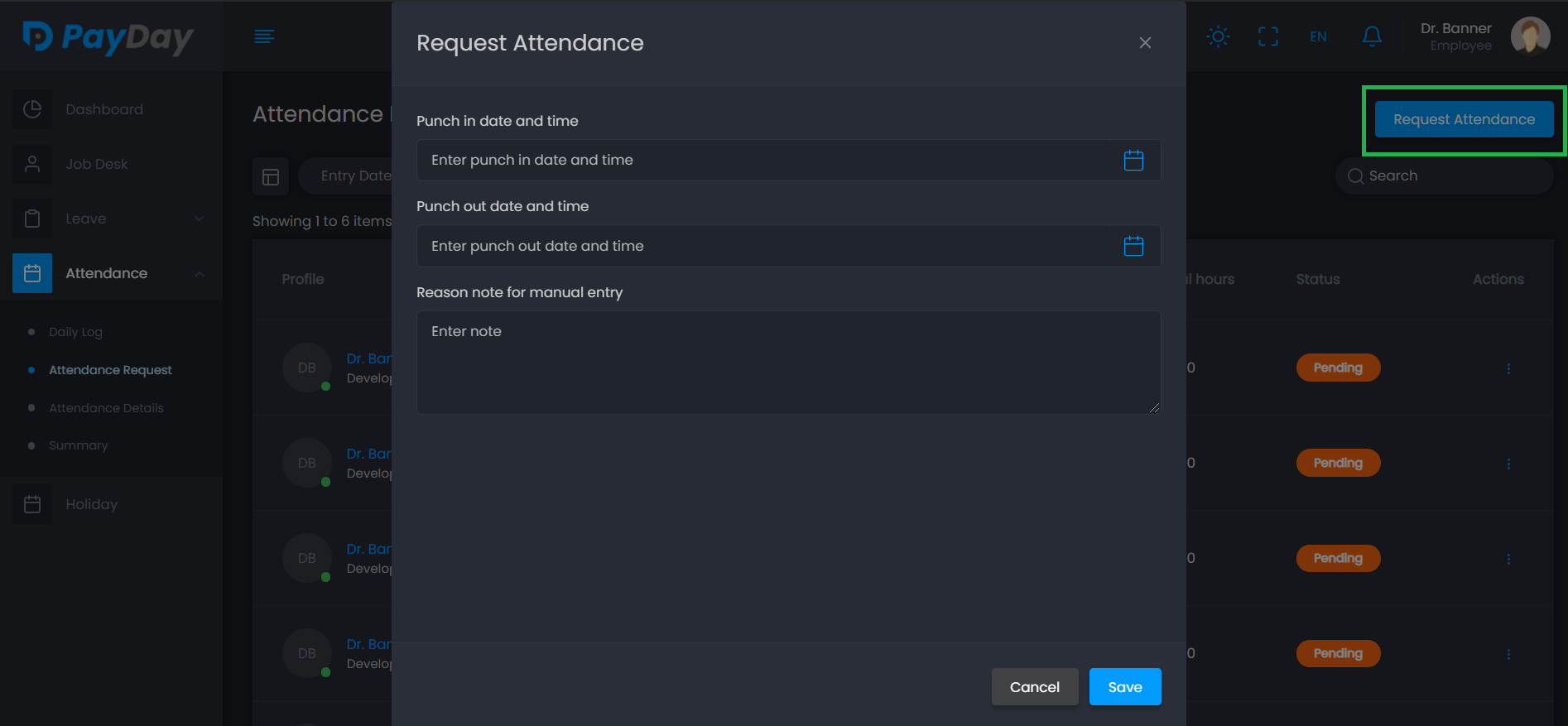Open actions menu for first pending request
This screenshot has width=1568, height=726.
(x=1508, y=368)
